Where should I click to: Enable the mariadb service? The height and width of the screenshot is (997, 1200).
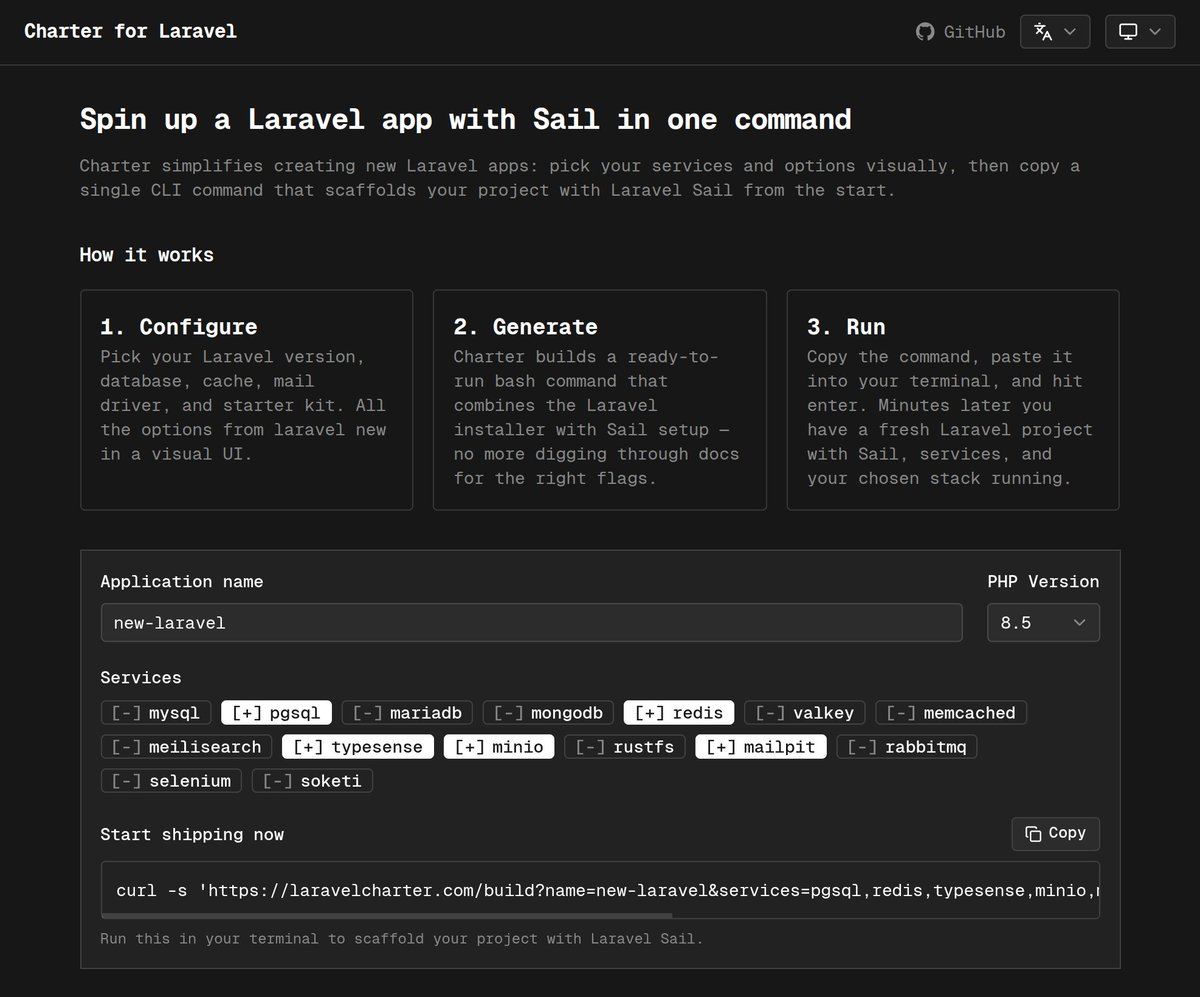pos(407,713)
